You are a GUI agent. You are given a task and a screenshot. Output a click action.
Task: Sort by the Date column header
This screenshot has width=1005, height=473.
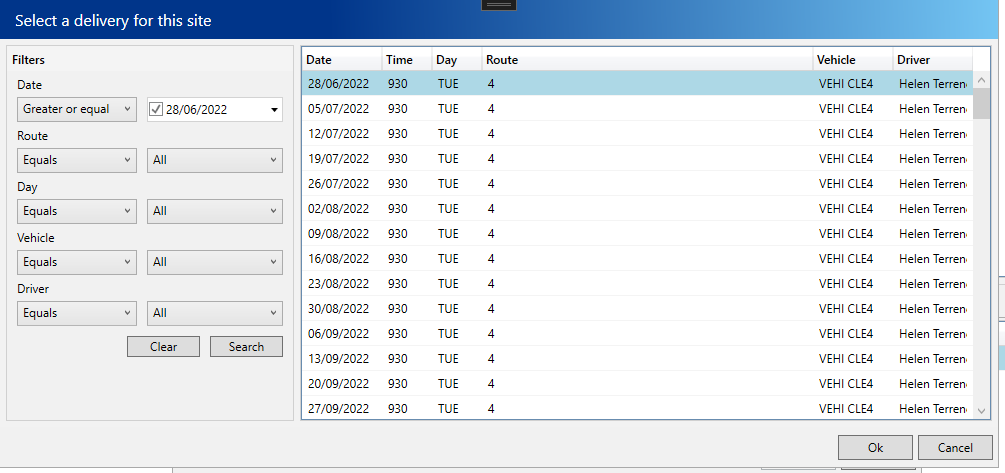click(x=341, y=60)
